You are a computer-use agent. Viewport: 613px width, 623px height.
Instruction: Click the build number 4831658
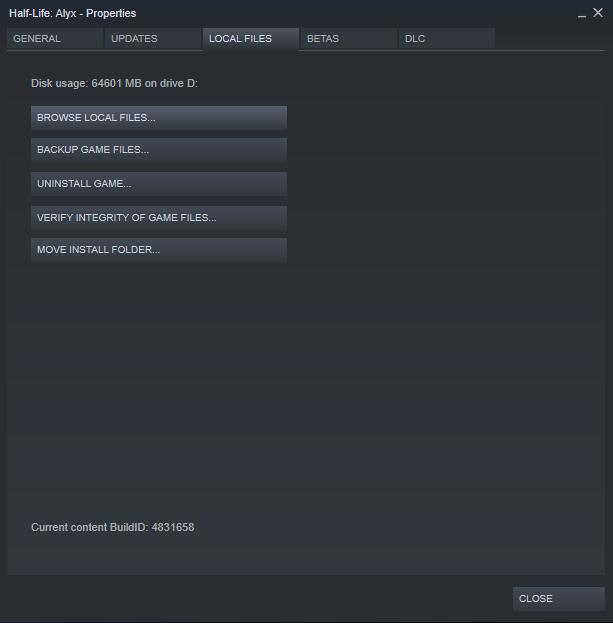[x=173, y=527]
